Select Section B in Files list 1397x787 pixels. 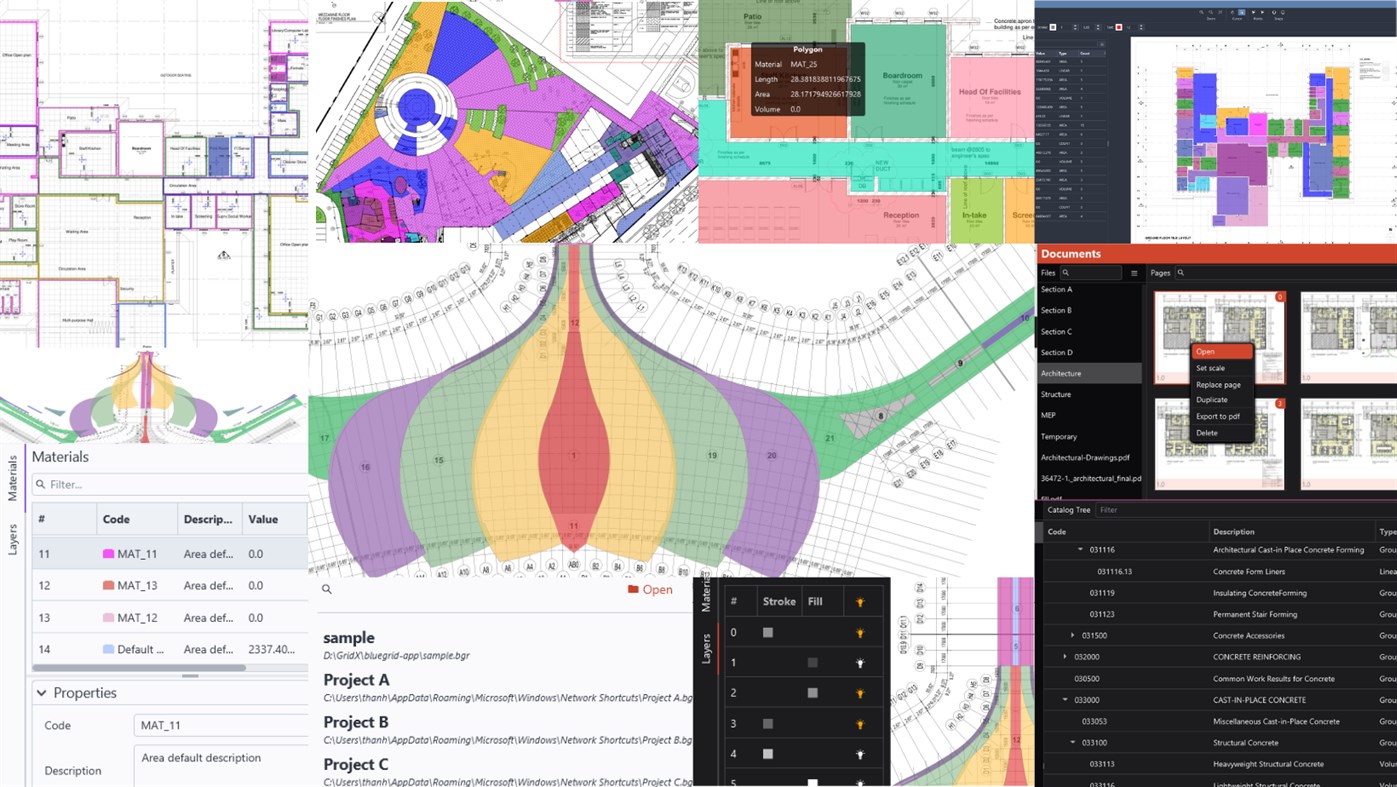(1090, 310)
